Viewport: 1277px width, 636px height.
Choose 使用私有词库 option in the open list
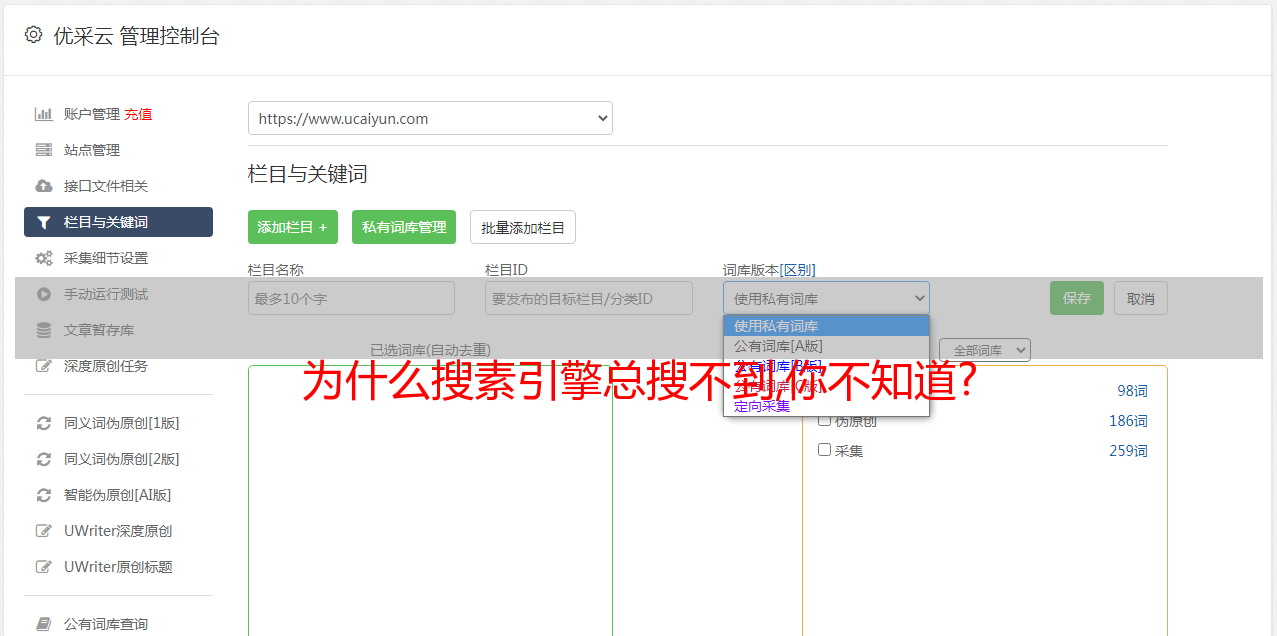pyautogui.click(x=826, y=326)
